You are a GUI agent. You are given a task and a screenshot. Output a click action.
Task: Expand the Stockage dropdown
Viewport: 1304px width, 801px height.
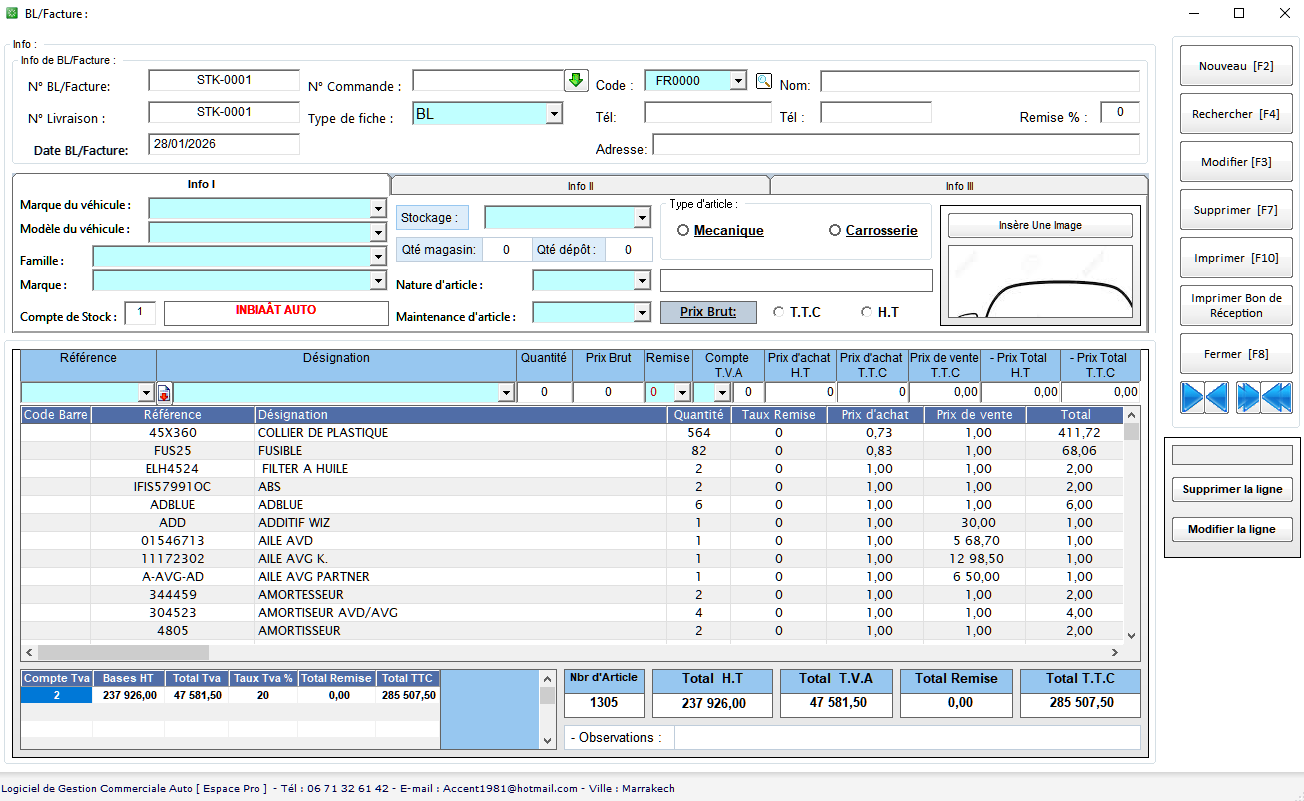[x=642, y=217]
